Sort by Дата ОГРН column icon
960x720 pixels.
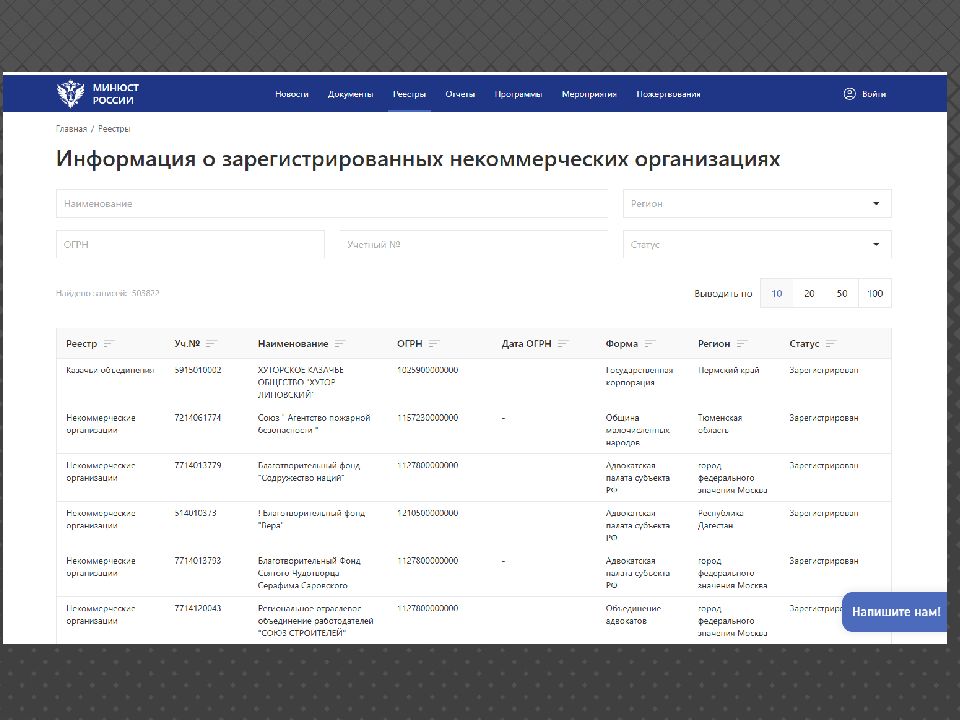tap(563, 343)
